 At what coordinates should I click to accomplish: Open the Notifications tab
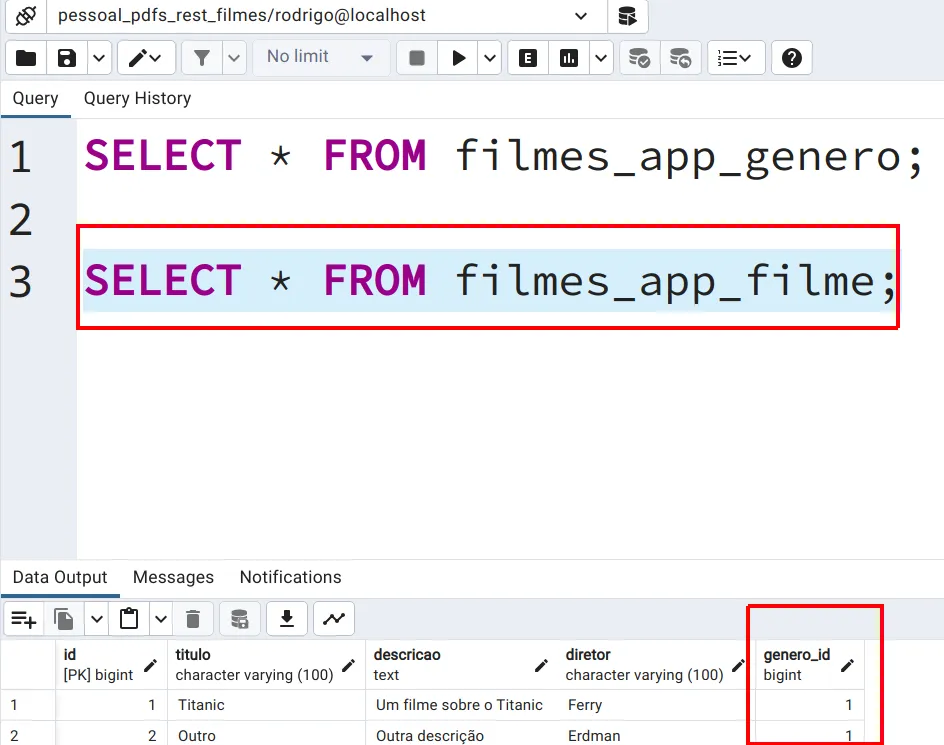click(x=290, y=577)
